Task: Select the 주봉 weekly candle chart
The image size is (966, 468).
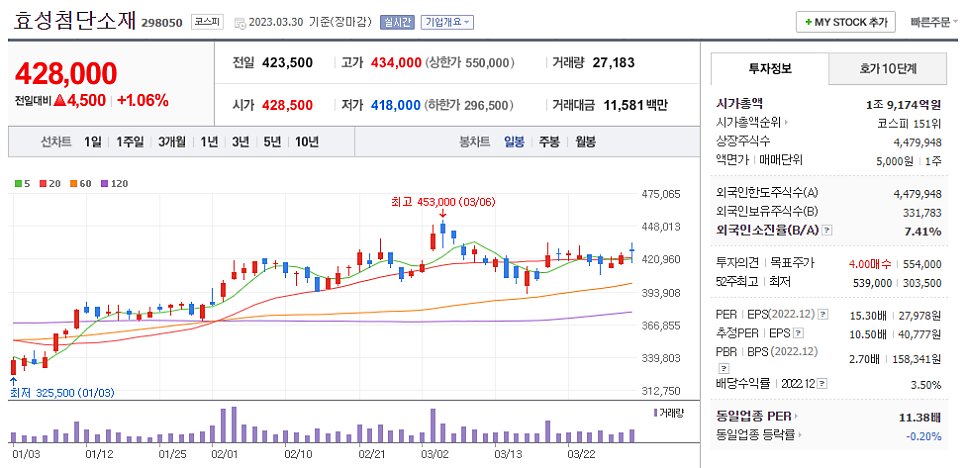Action: [x=550, y=142]
